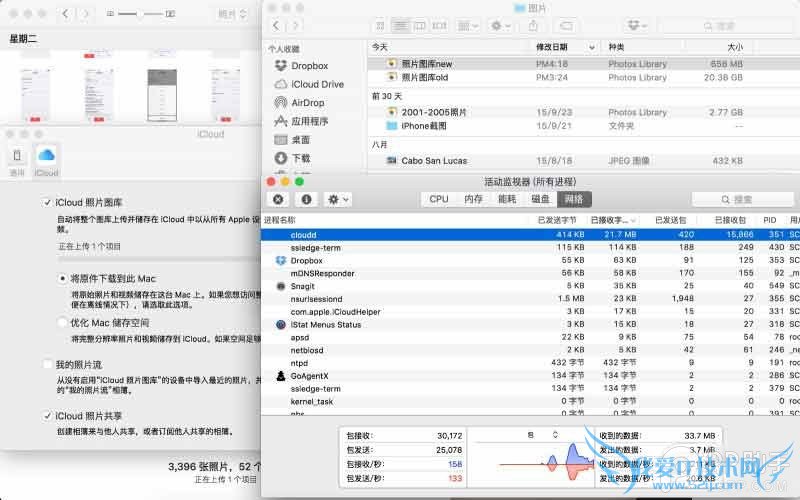This screenshot has height=500, width=800.
Task: Select the 网络 tab
Action: pos(574,199)
